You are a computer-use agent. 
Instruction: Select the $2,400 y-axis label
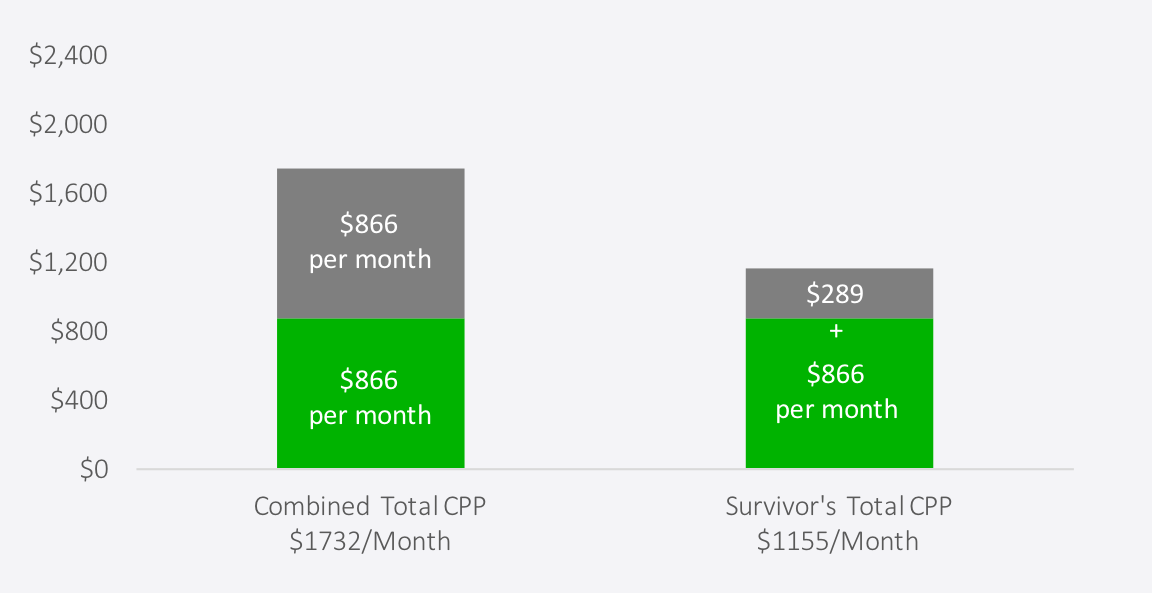point(68,55)
